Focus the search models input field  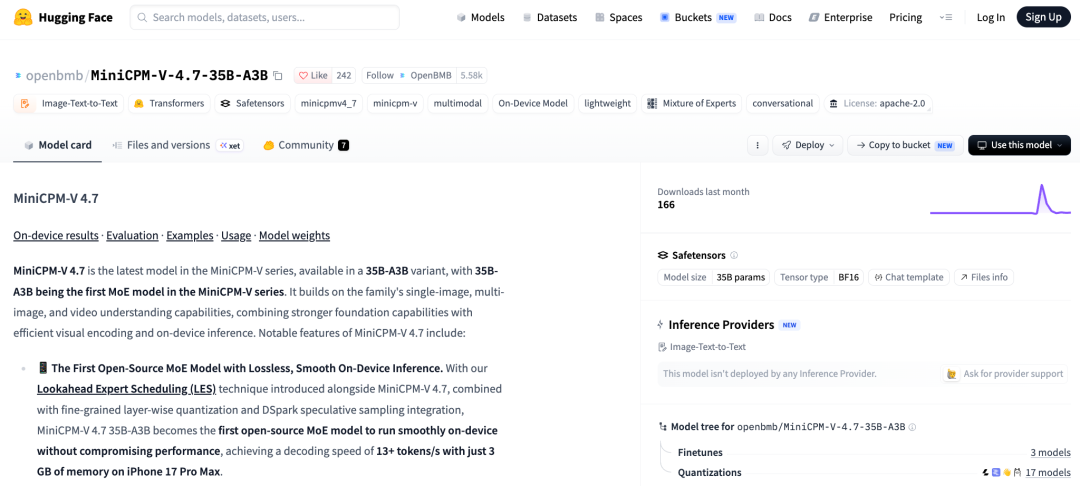pos(264,18)
